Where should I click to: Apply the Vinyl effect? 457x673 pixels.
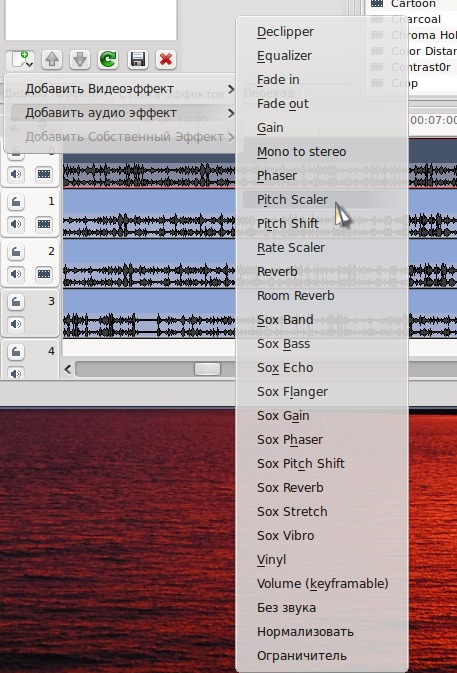(322, 561)
